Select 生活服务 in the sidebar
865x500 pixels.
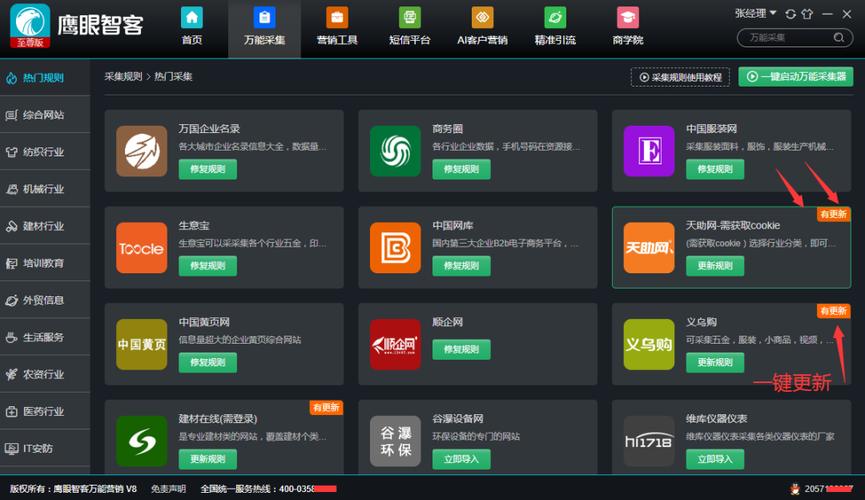pos(45,337)
